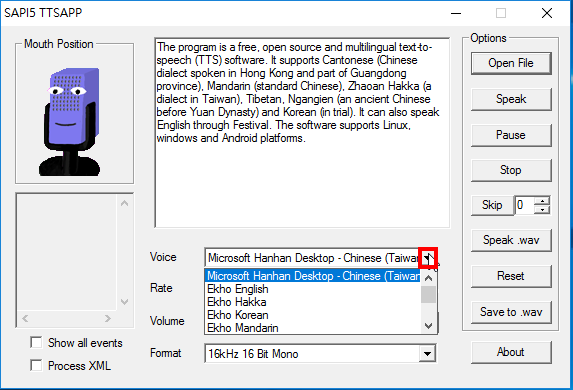Click the Save to .wav button
Image resolution: width=573 pixels, height=390 pixels.
click(511, 312)
